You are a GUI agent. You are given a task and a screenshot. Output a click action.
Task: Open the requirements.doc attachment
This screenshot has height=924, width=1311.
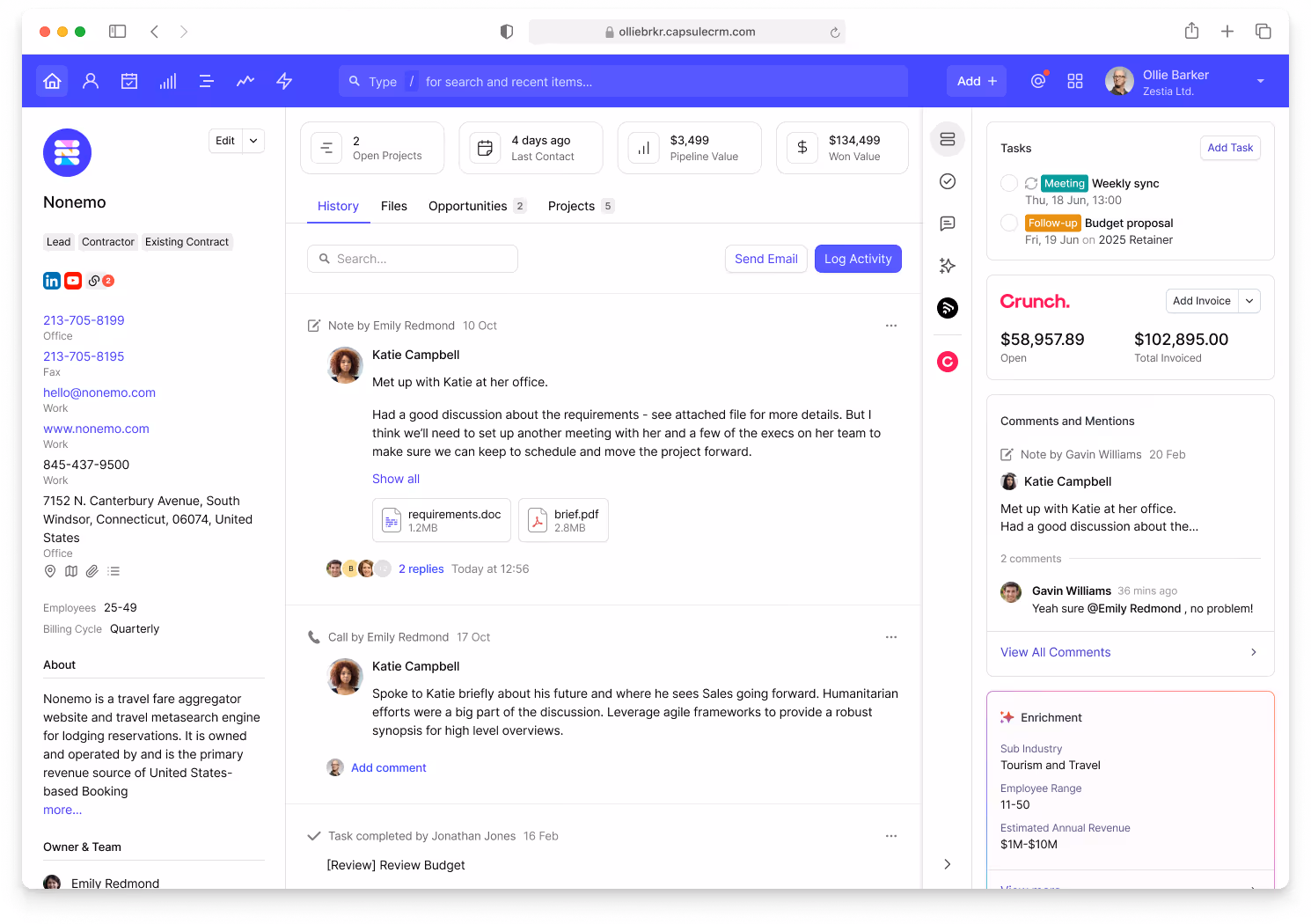tap(442, 520)
